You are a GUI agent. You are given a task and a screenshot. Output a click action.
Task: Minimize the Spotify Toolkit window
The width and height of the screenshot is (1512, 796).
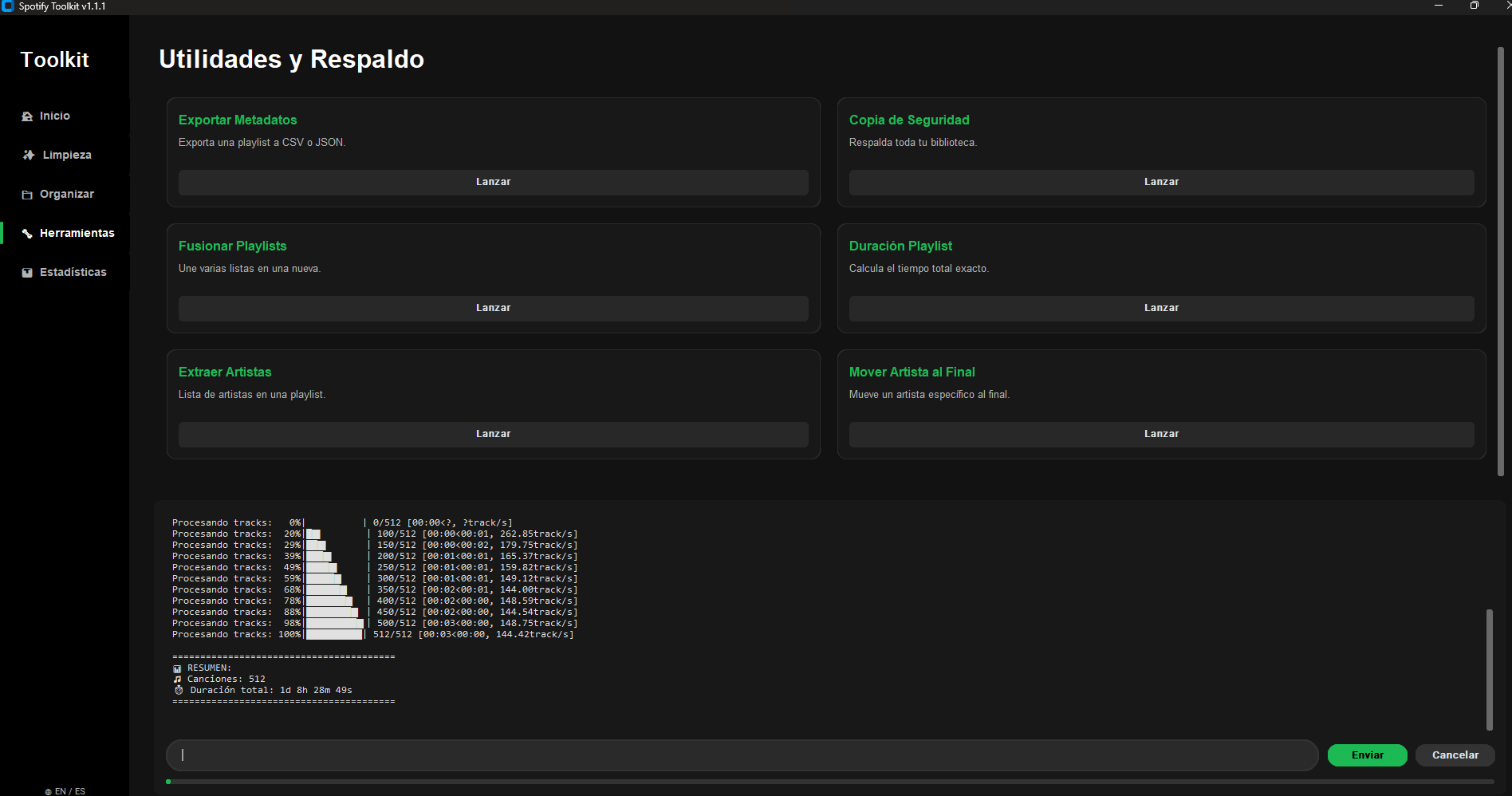(x=1439, y=6)
